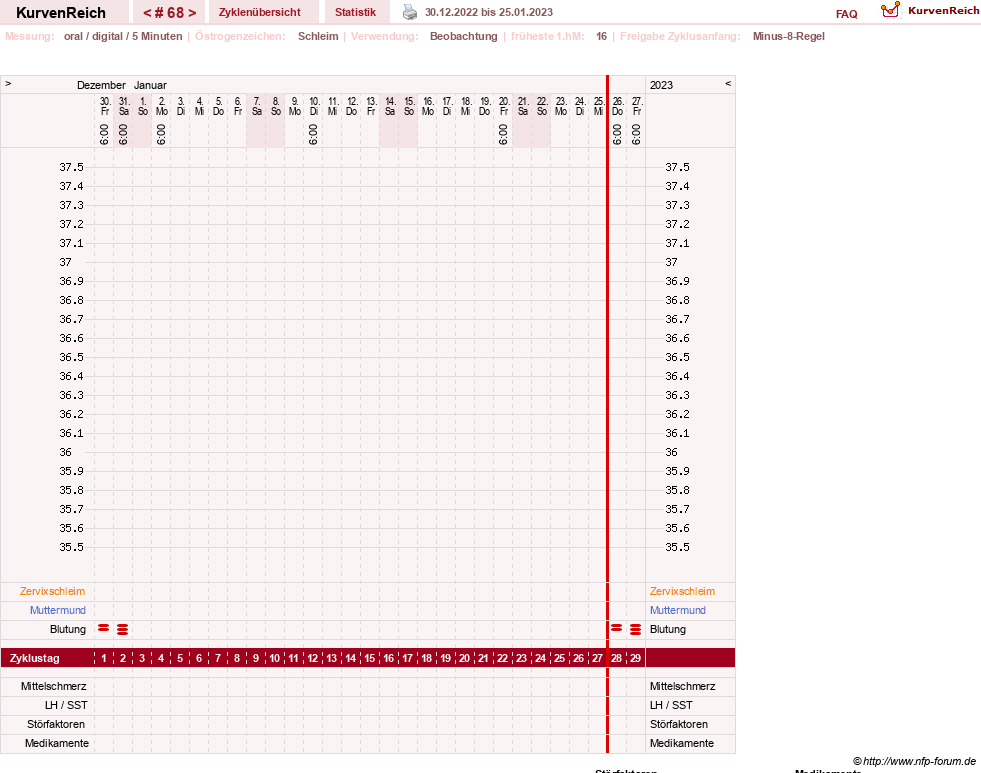Screen dimensions: 981x773
Task: Click the 2023 year label
Action: pos(661,85)
